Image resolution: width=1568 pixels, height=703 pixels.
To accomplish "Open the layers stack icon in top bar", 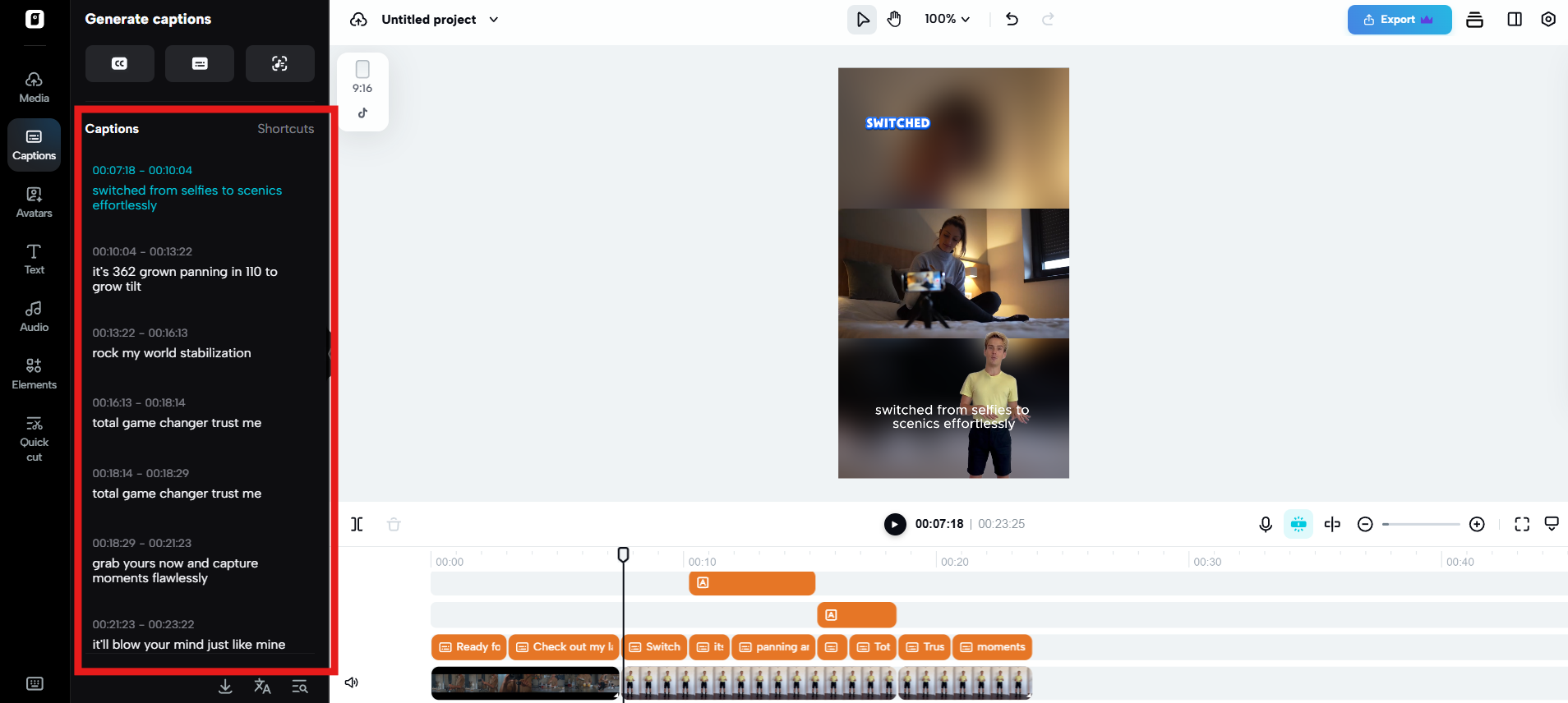I will (1474, 20).
